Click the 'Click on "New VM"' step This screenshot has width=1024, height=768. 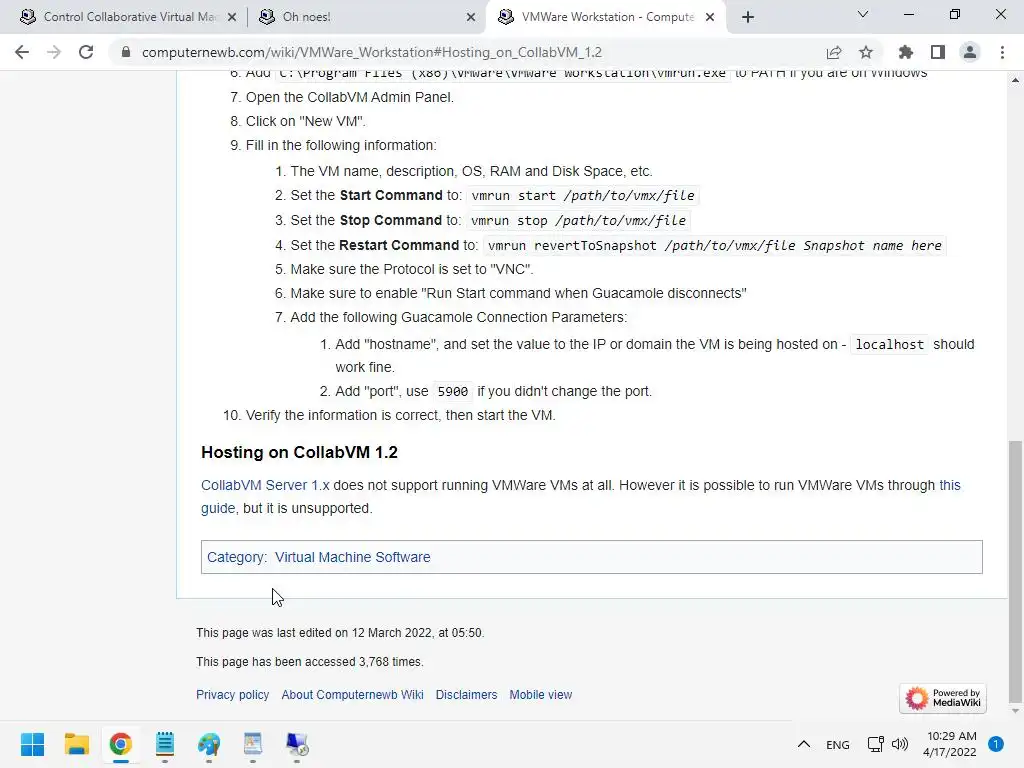point(306,121)
